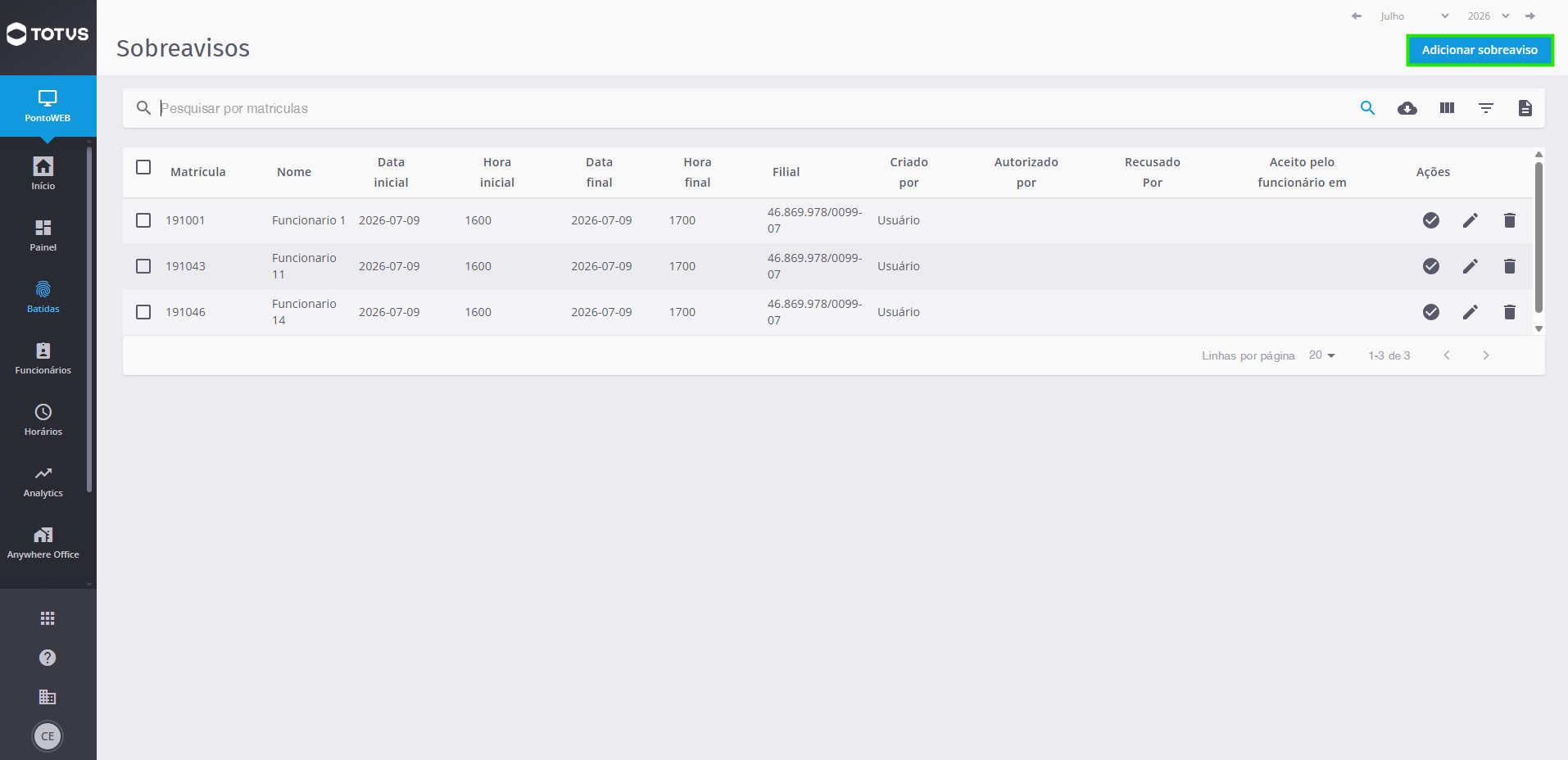Image resolution: width=1568 pixels, height=760 pixels.
Task: Go to the previous month arrow
Action: [x=1357, y=16]
